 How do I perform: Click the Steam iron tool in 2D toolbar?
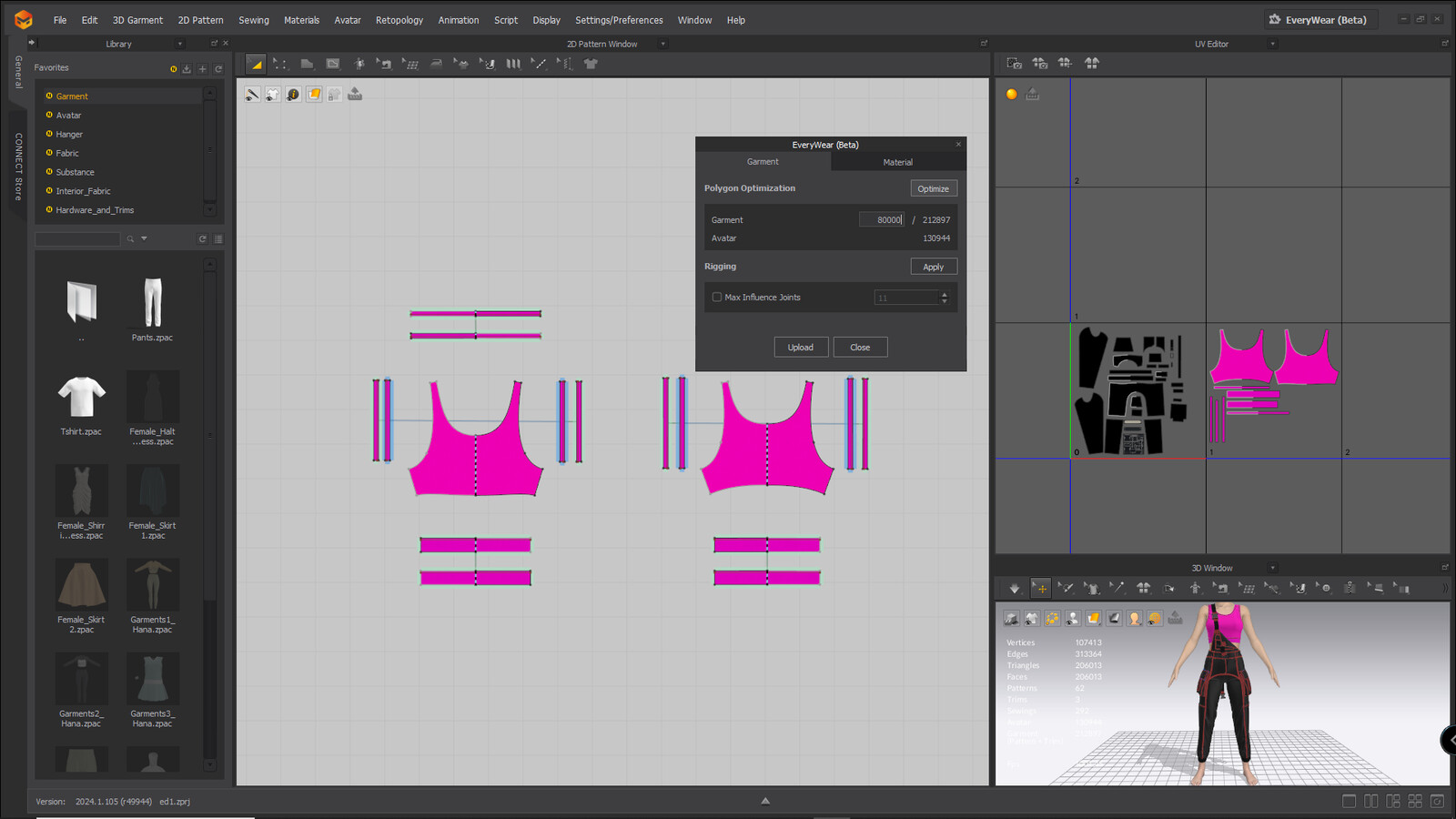[436, 64]
